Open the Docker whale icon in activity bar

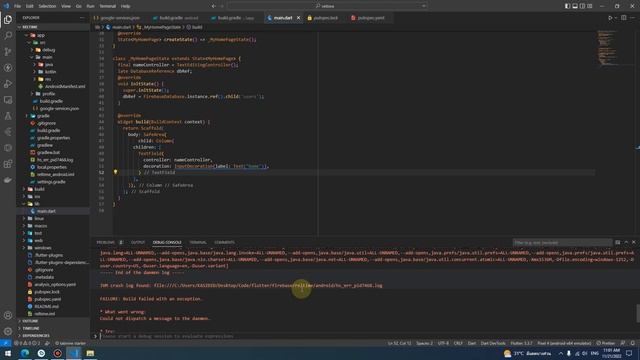pos(8,180)
